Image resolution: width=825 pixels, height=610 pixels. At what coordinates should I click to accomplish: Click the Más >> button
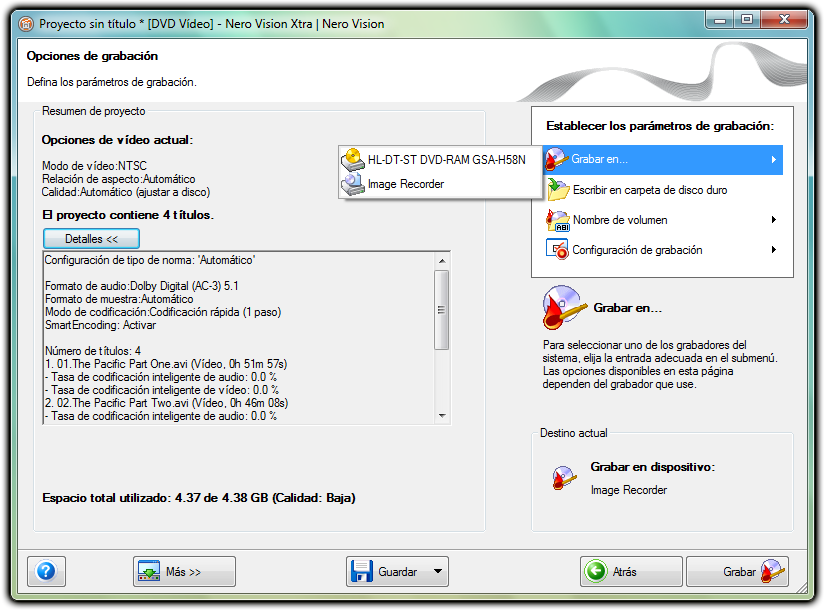click(184, 571)
